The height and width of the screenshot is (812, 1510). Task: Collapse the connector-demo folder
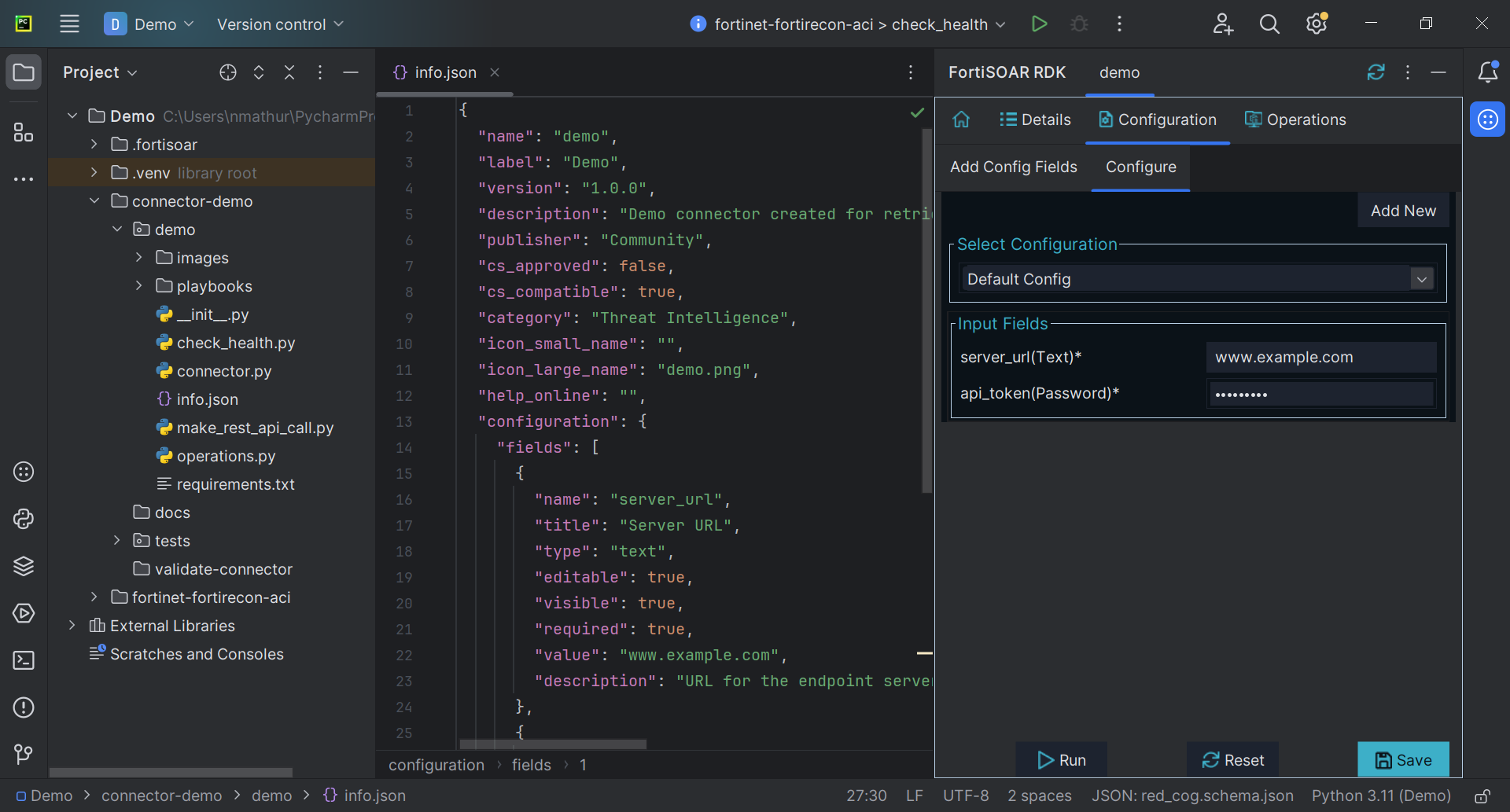pyautogui.click(x=94, y=201)
